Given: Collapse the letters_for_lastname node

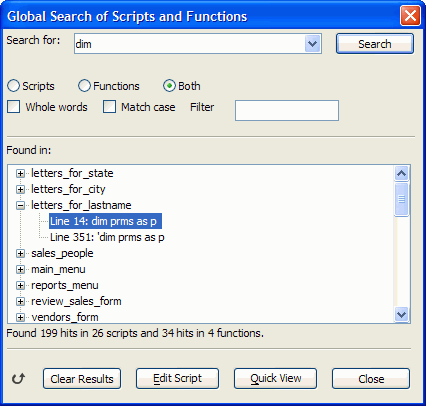Looking at the screenshot, I should pos(20,205).
